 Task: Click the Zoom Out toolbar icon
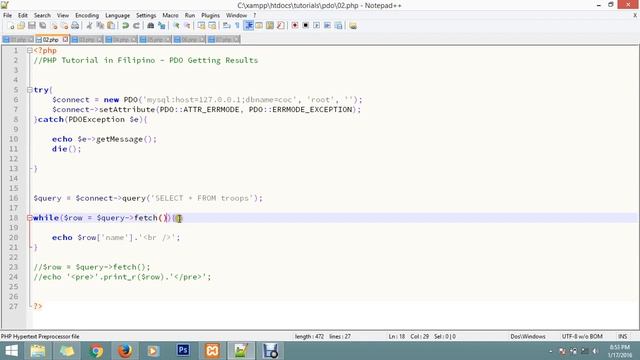(x=187, y=26)
